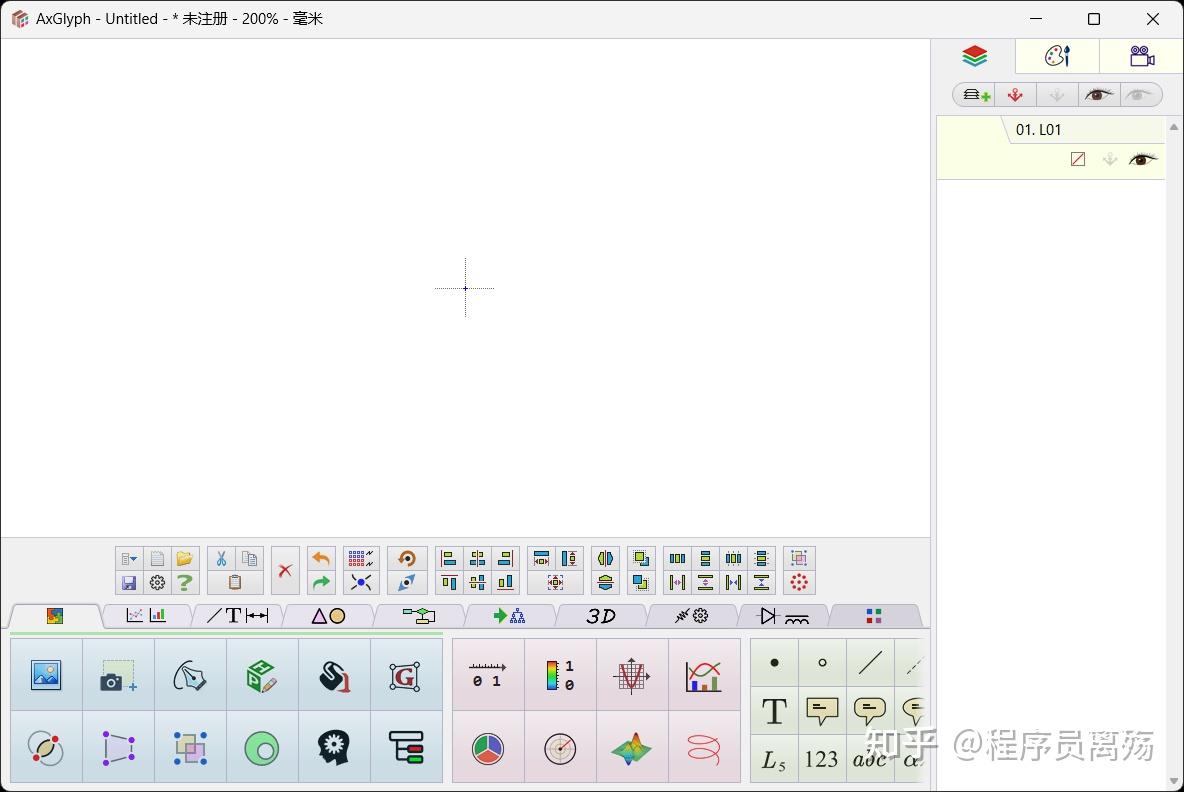Open the palette styles tab

pos(1056,56)
